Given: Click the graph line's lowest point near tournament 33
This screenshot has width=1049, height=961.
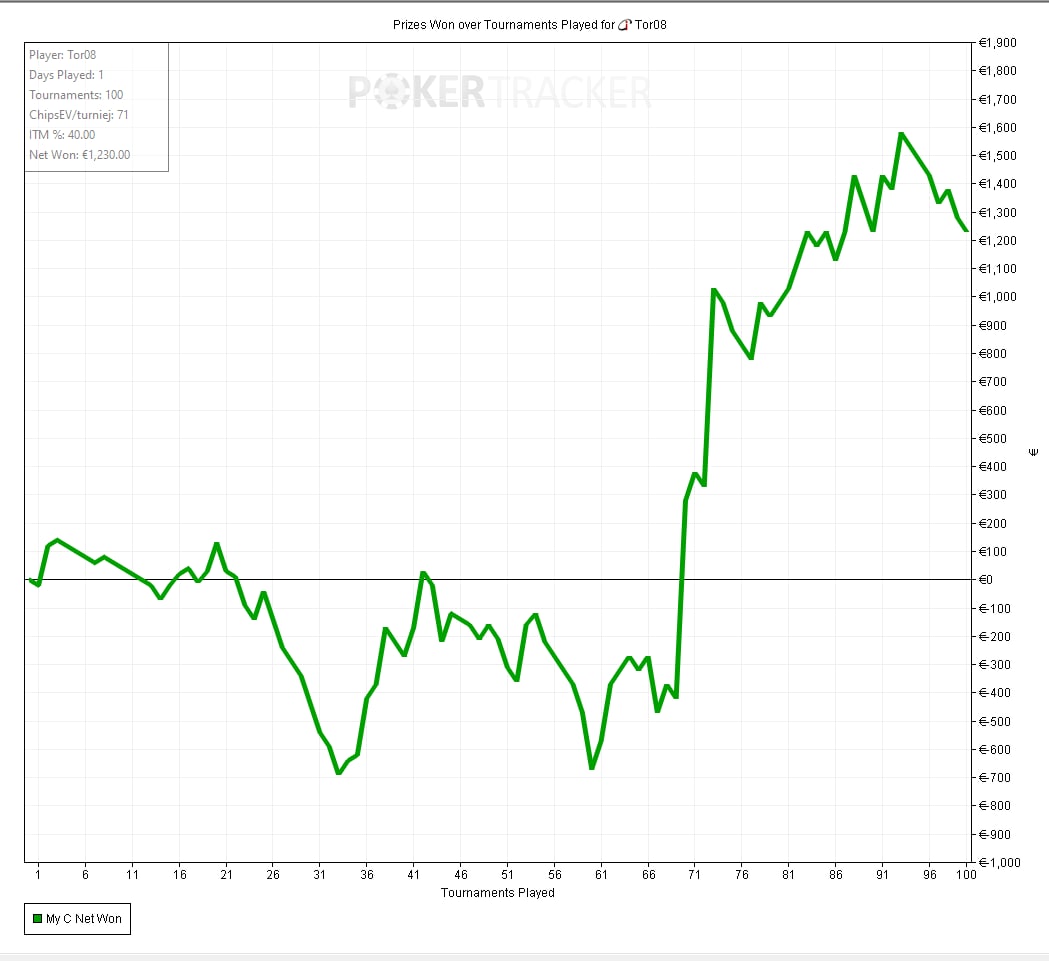Looking at the screenshot, I should (338, 773).
